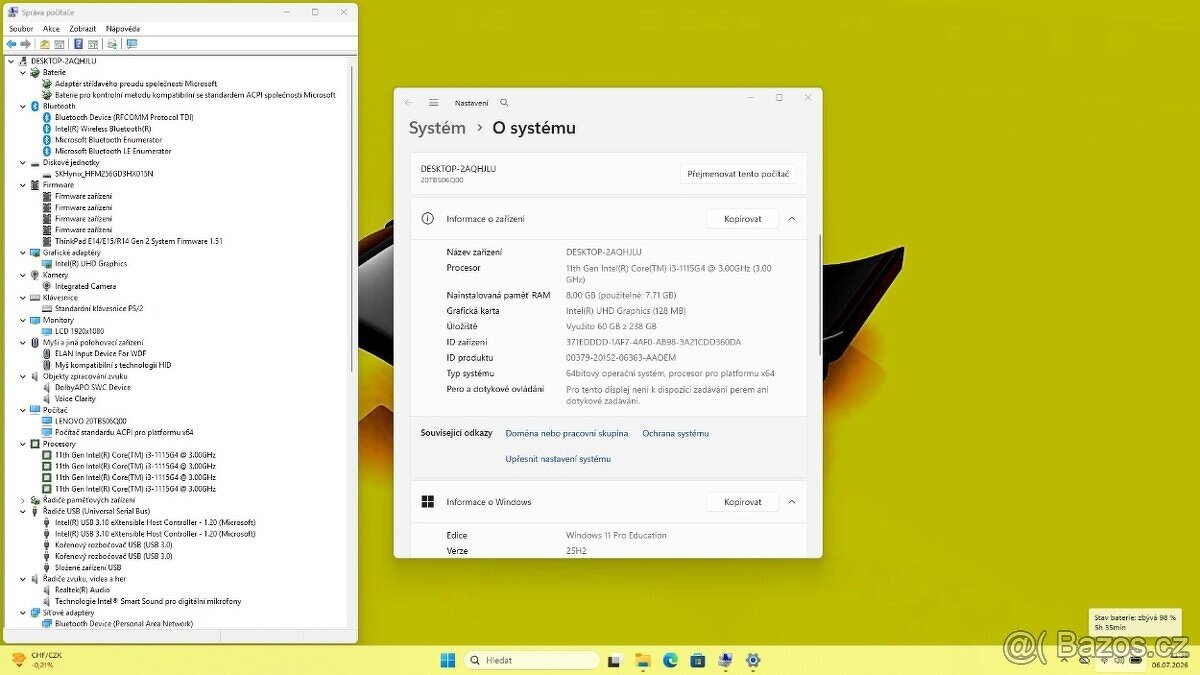Click Kopírovat in Informace o Windows section
This screenshot has height=675, width=1200.
[x=742, y=502]
